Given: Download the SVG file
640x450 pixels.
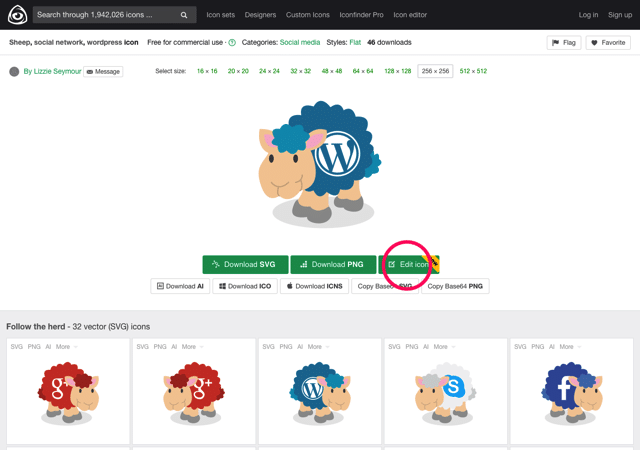Looking at the screenshot, I should point(245,265).
